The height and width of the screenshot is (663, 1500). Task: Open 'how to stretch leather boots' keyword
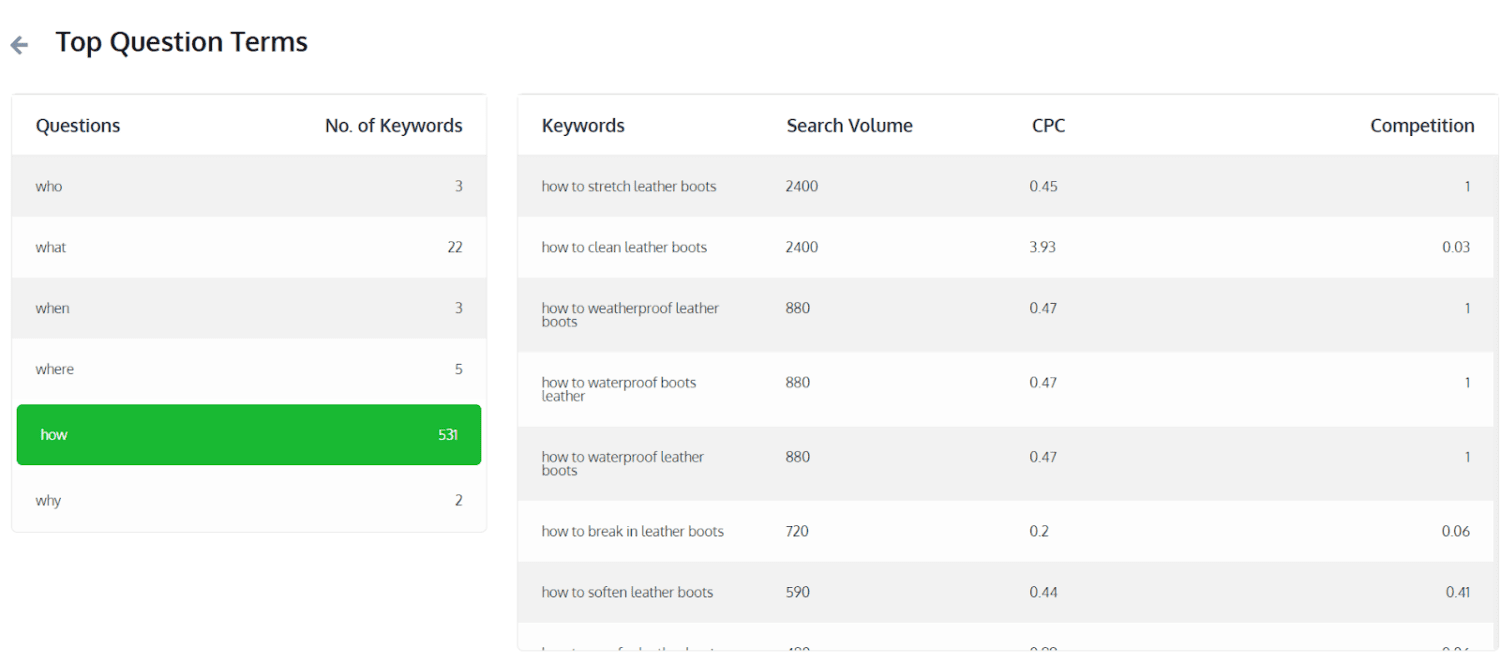pos(629,186)
